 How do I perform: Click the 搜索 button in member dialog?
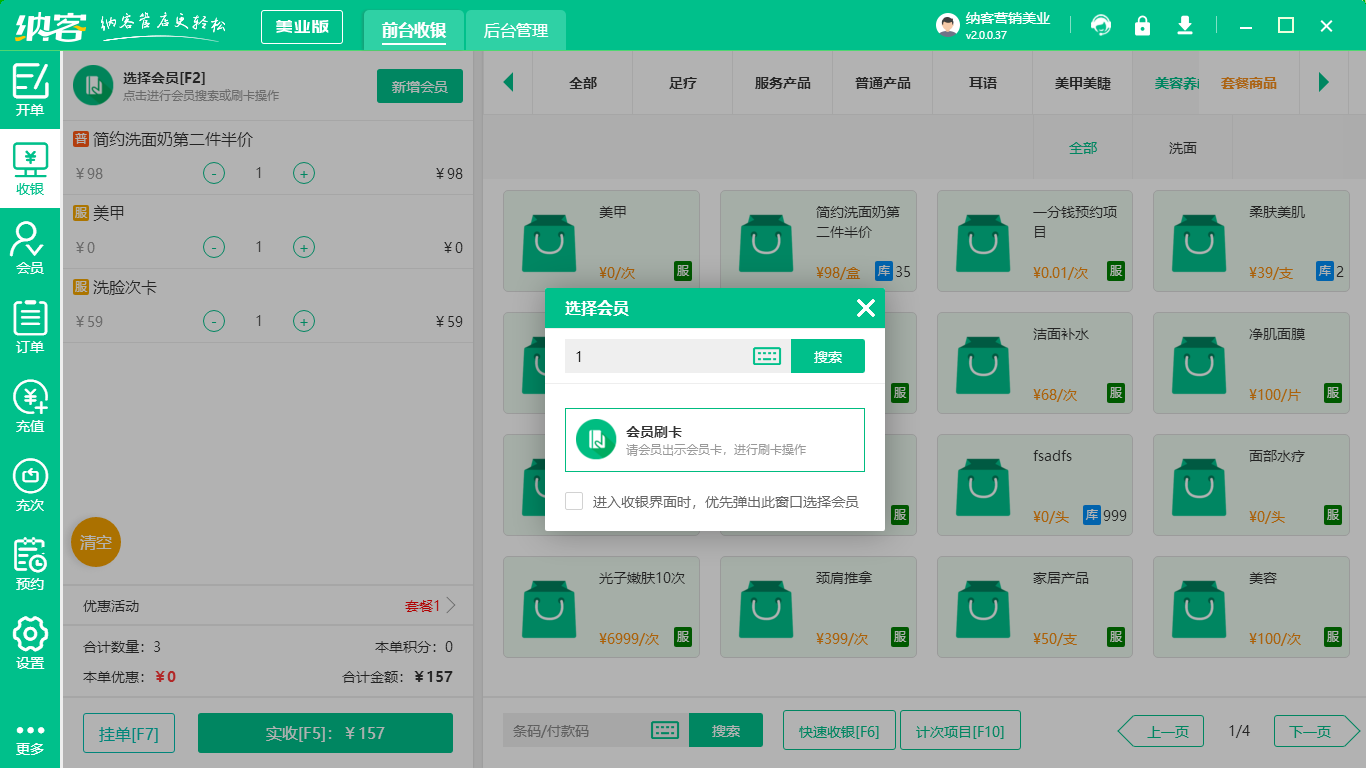pyautogui.click(x=827, y=356)
